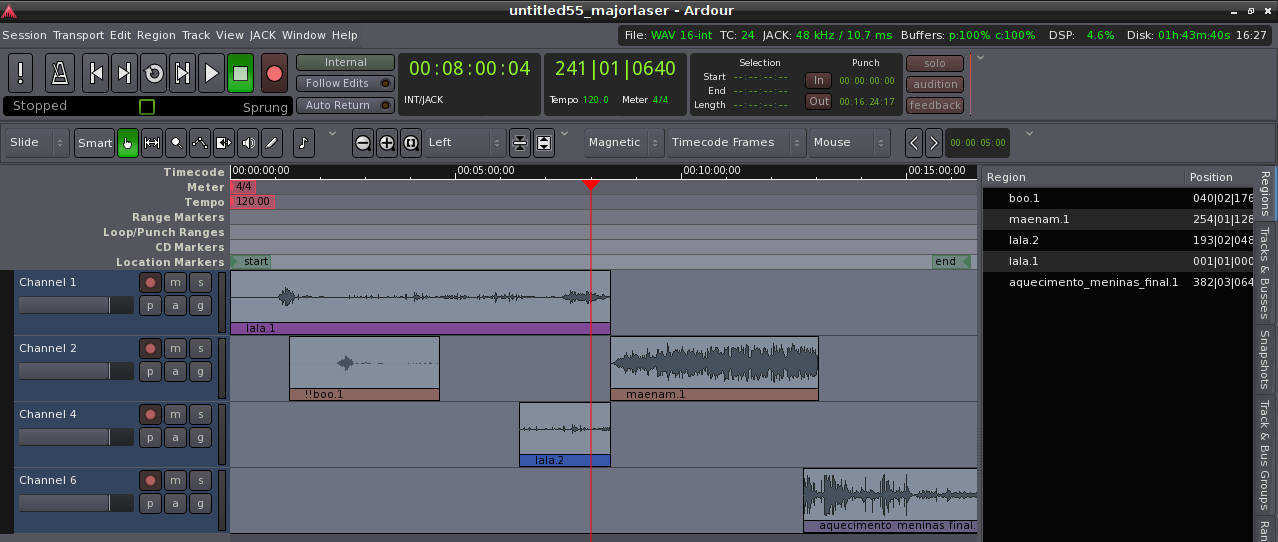Viewport: 1278px width, 542px height.
Task: Select the Range tool
Action: [152, 143]
